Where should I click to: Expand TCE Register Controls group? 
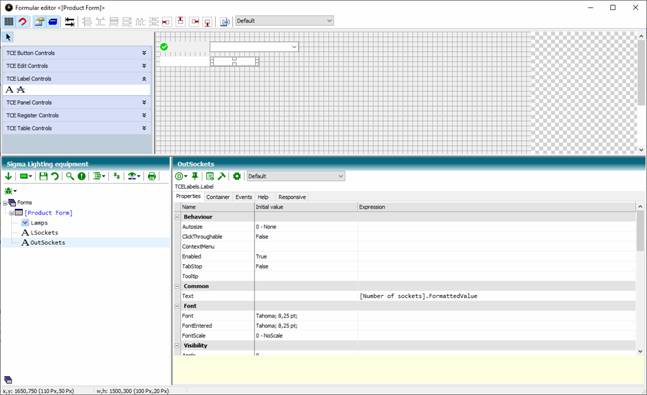[x=144, y=115]
